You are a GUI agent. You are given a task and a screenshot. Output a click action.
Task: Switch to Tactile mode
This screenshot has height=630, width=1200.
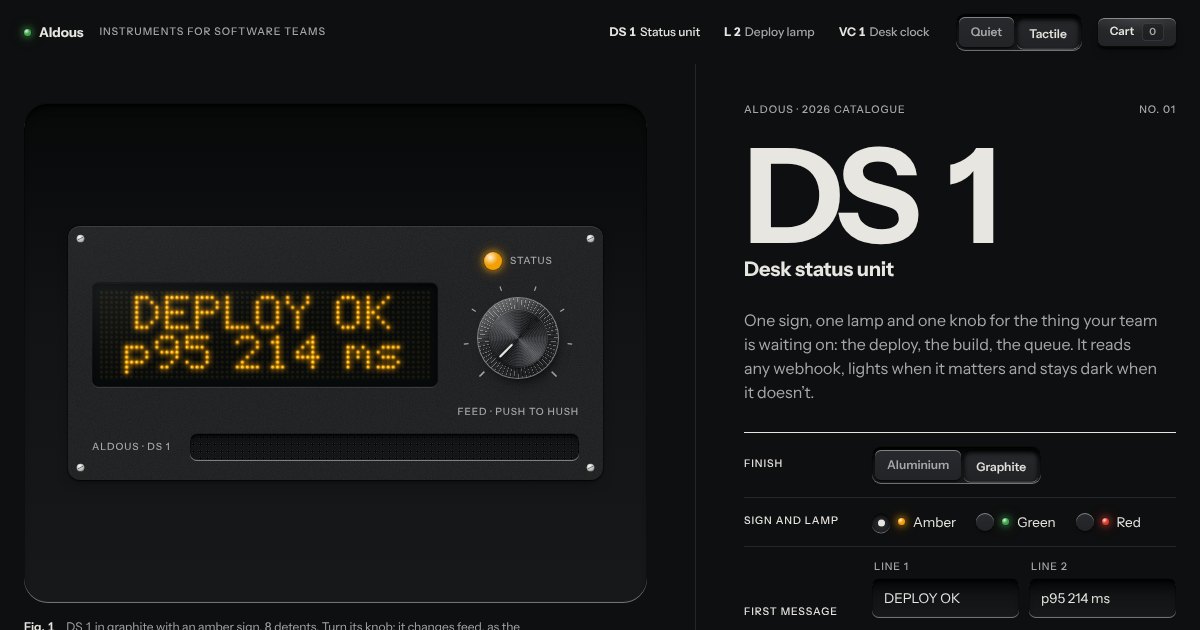coord(1048,33)
